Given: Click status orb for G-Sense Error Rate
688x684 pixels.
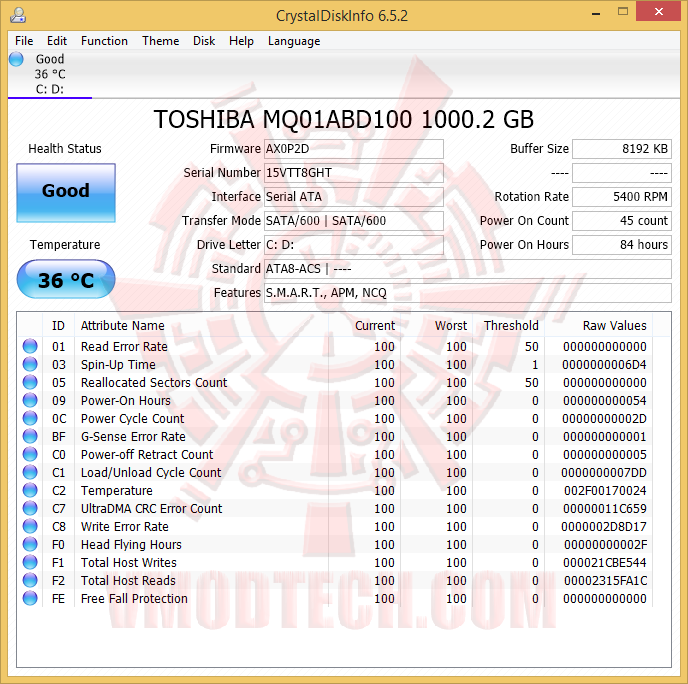Looking at the screenshot, I should 30,436.
